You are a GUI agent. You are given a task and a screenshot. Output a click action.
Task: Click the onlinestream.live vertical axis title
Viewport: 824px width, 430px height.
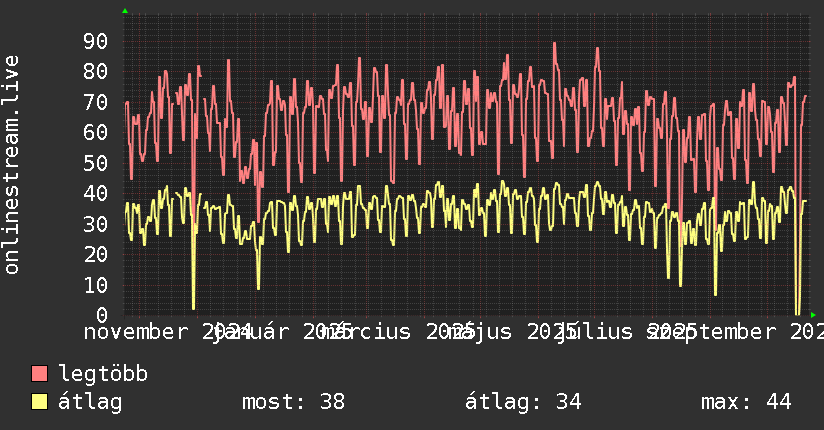(x=11, y=165)
